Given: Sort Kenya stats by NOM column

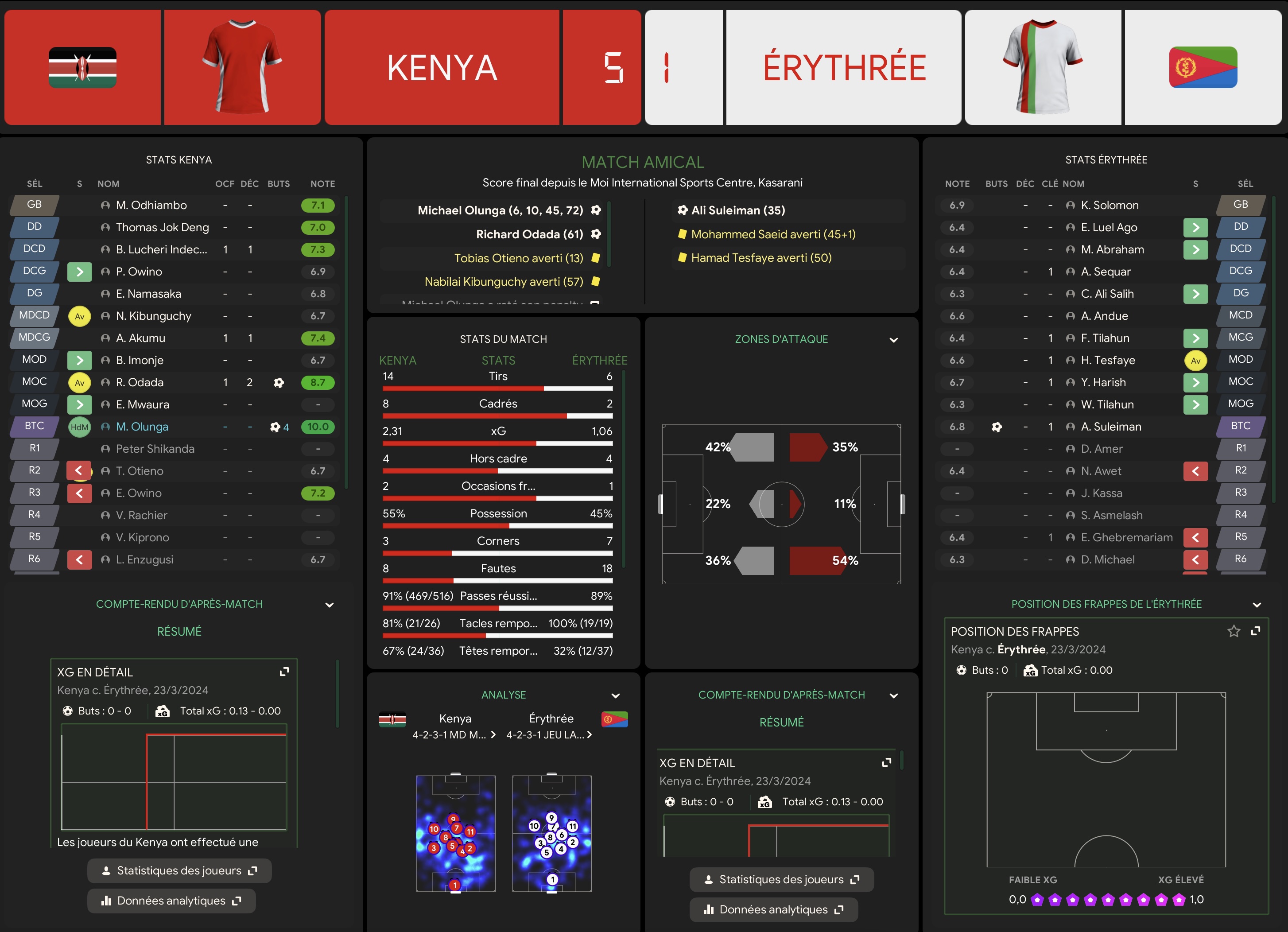Looking at the screenshot, I should (x=109, y=184).
